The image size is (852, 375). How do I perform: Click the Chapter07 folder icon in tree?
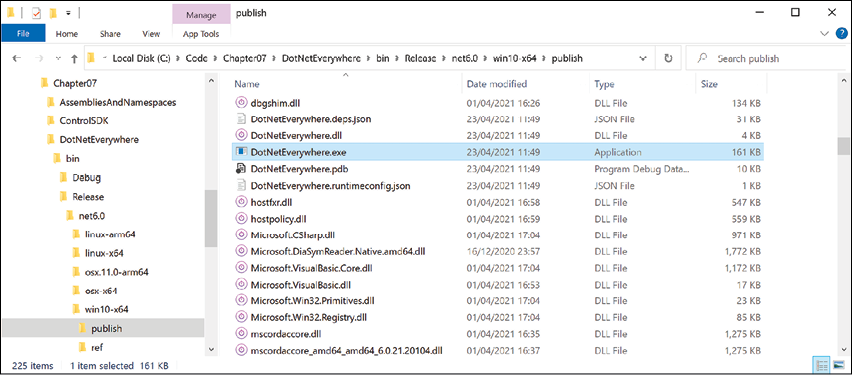(45, 83)
